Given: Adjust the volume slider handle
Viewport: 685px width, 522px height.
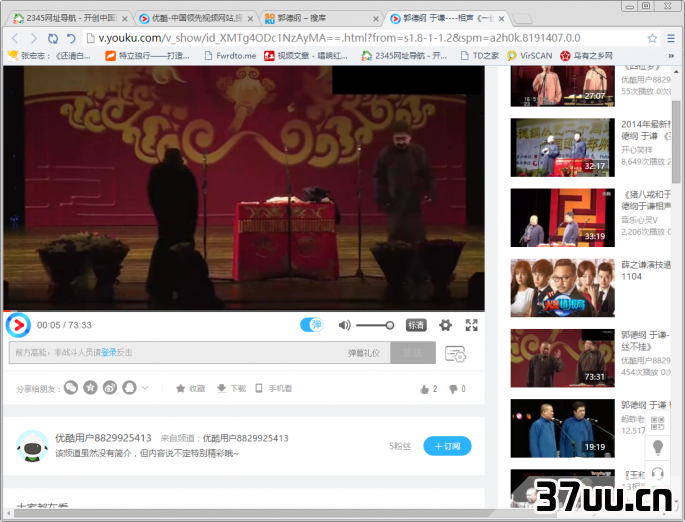Looking at the screenshot, I should 390,325.
